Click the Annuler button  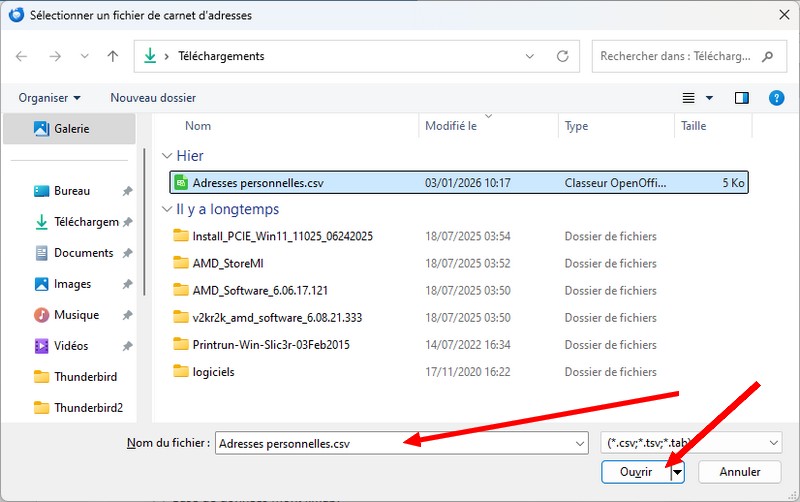point(739,472)
